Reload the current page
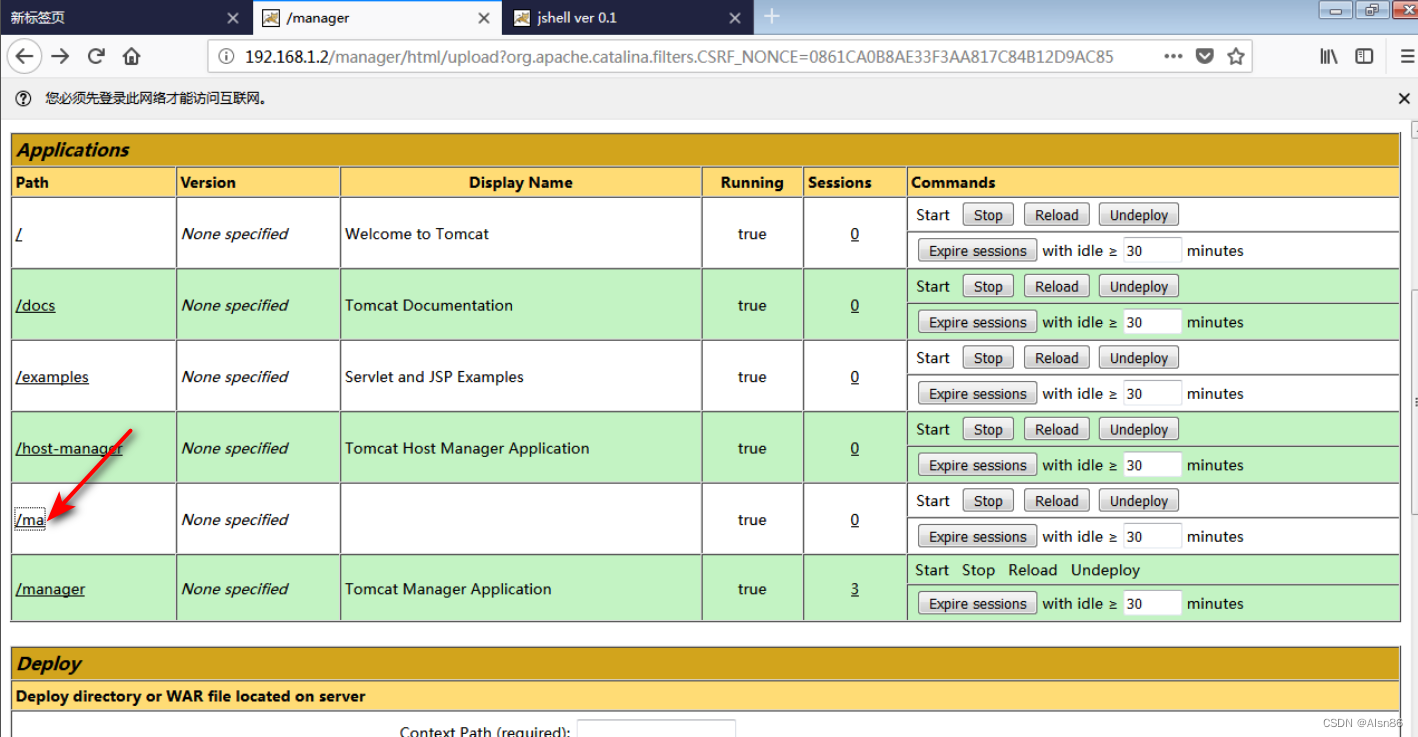Image resolution: width=1418 pixels, height=737 pixels. 96,56
